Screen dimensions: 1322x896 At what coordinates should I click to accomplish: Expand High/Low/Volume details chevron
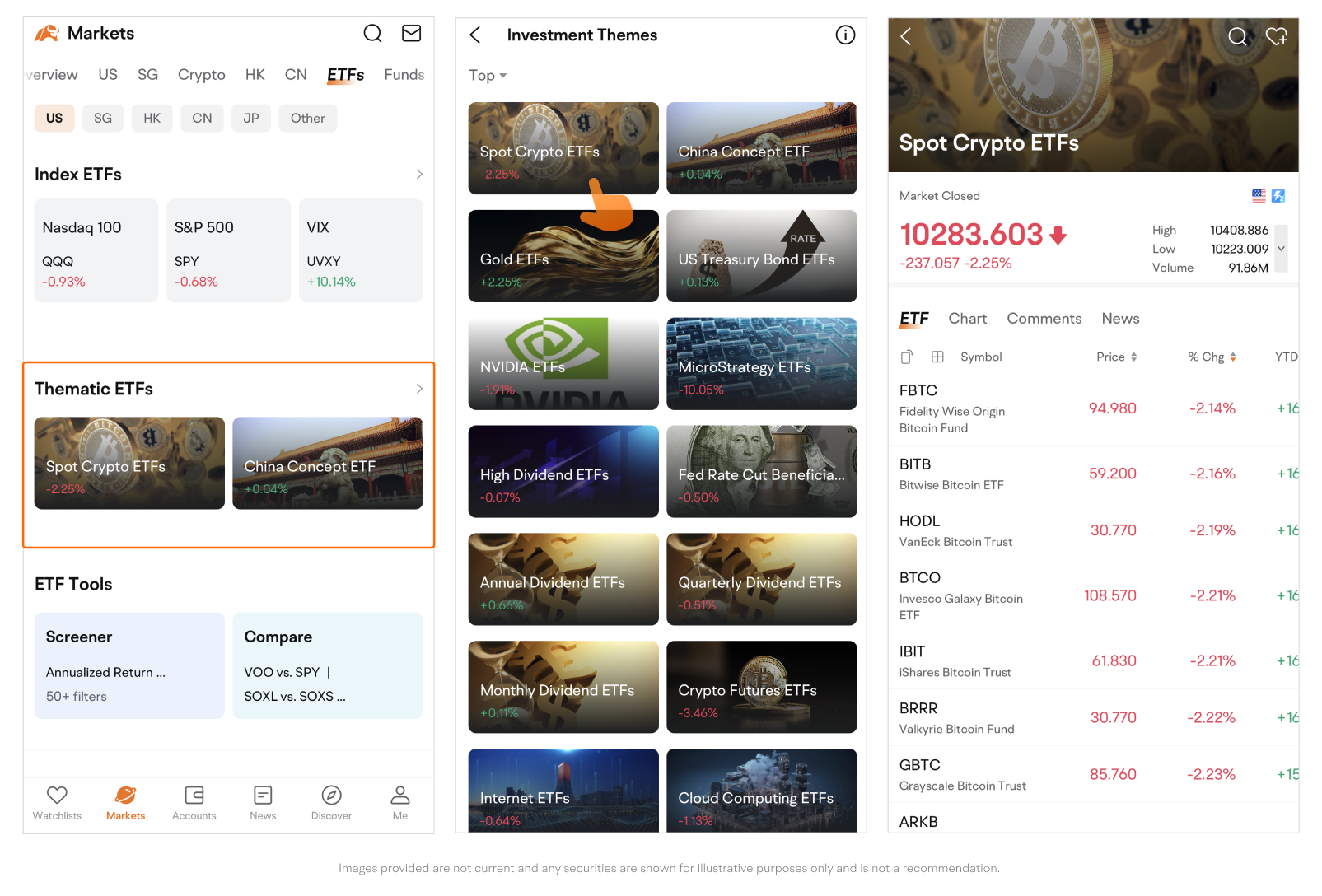[x=1281, y=249]
